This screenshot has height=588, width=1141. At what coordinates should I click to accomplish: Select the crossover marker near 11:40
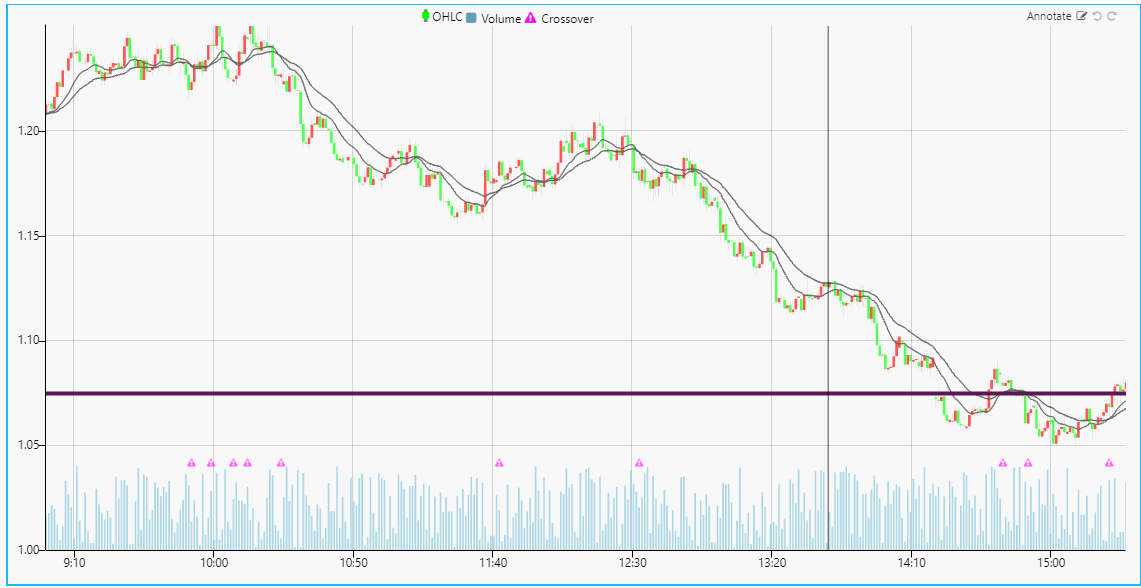coord(499,463)
